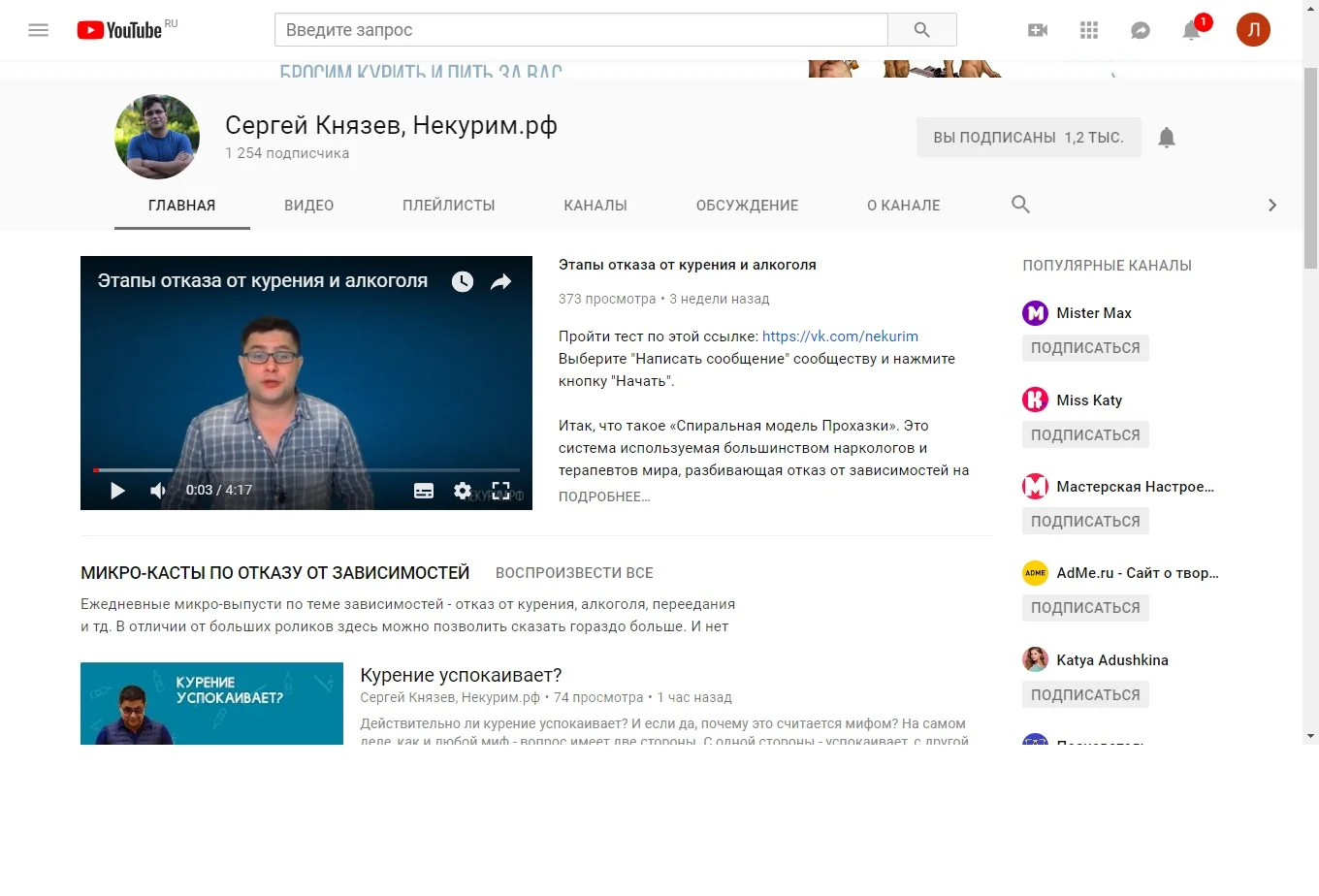Click the page vertical scrollbar thumb
Image resolution: width=1319 pixels, height=896 pixels.
click(1310, 170)
